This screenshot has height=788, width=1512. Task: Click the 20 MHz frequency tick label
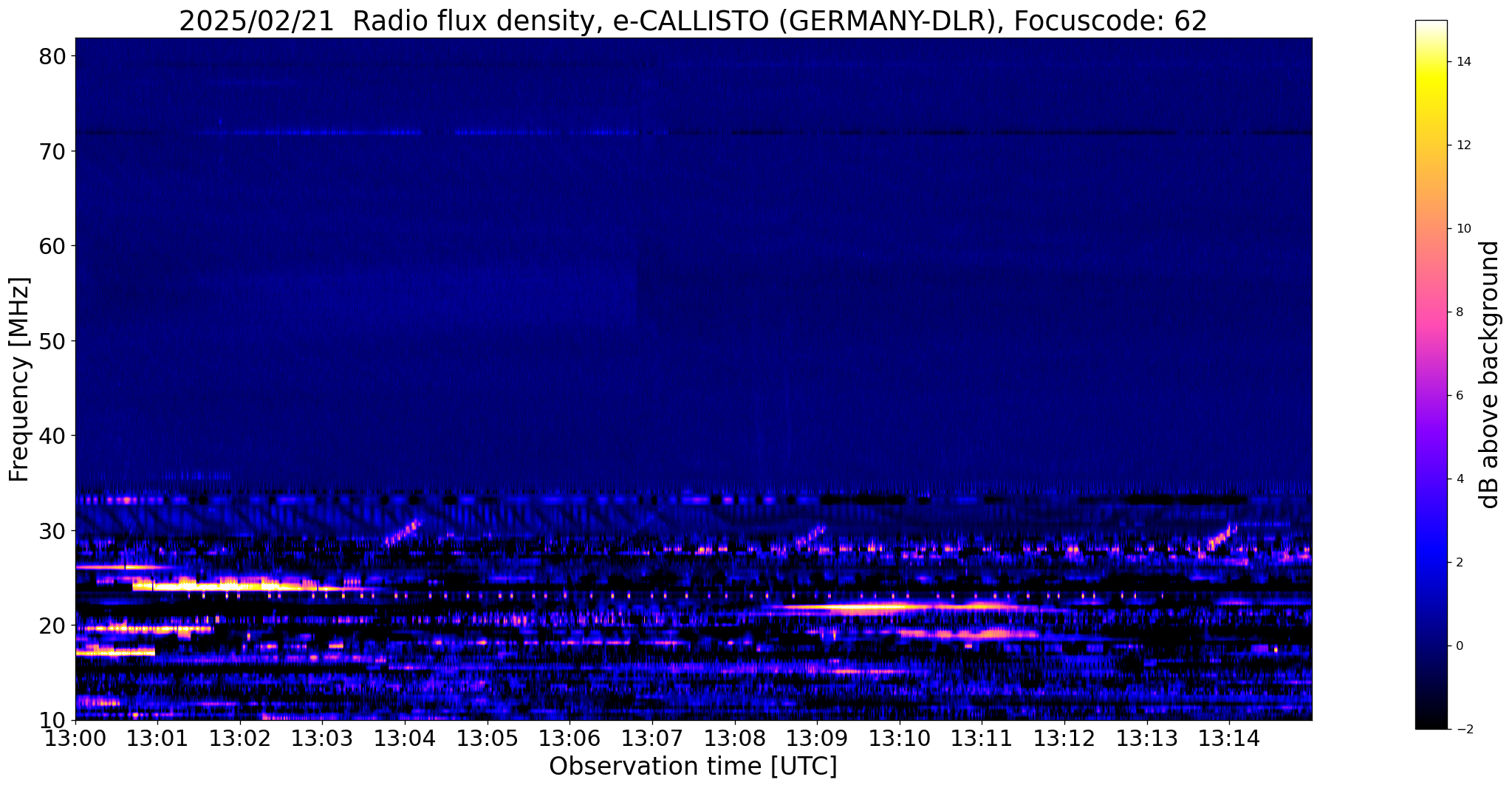click(x=54, y=626)
